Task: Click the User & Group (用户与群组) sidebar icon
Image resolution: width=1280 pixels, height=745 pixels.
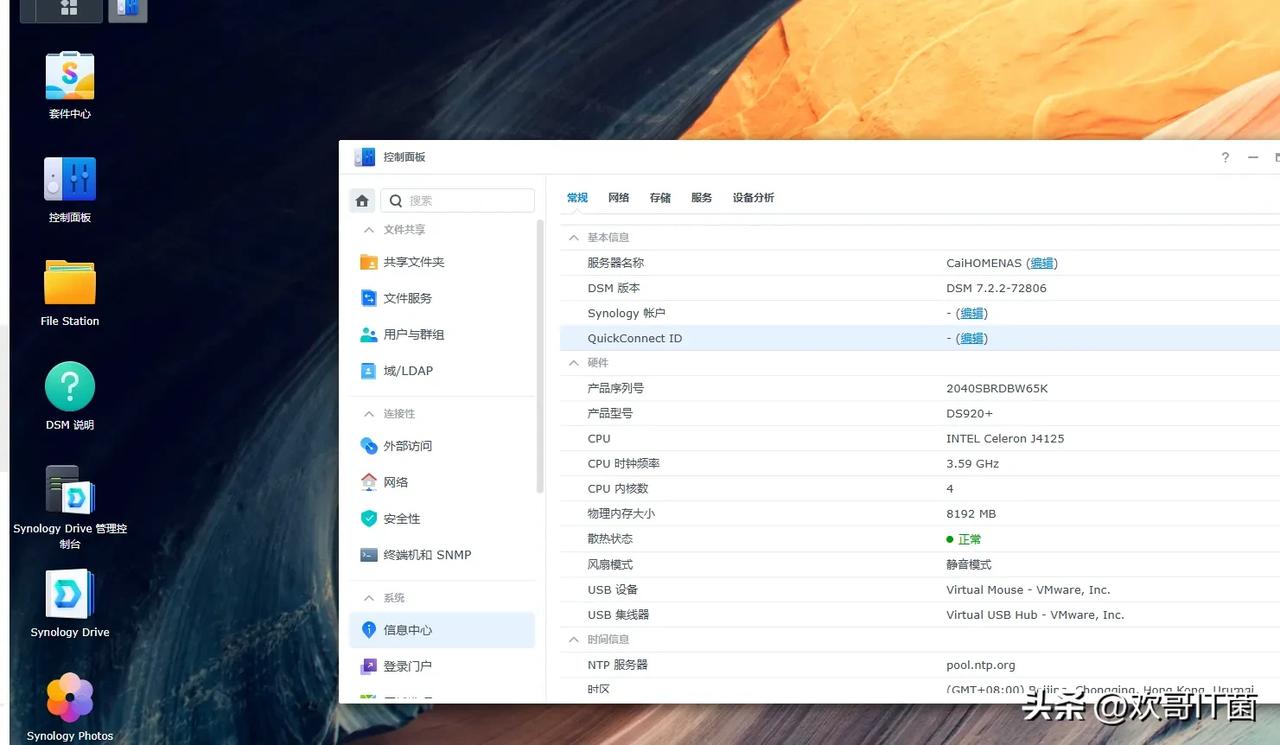Action: pos(369,334)
